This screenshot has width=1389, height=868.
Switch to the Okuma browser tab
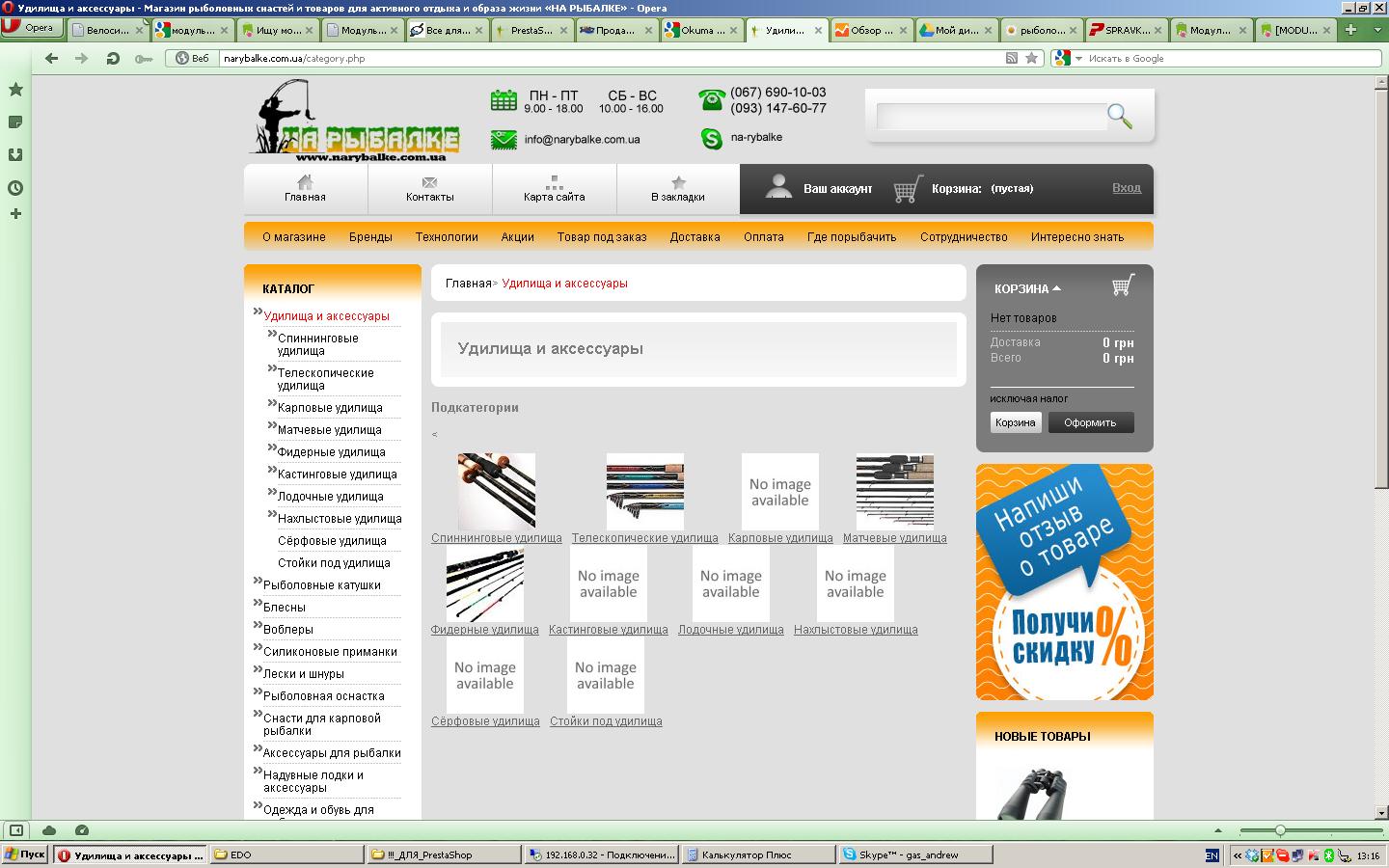pyautogui.click(x=698, y=30)
